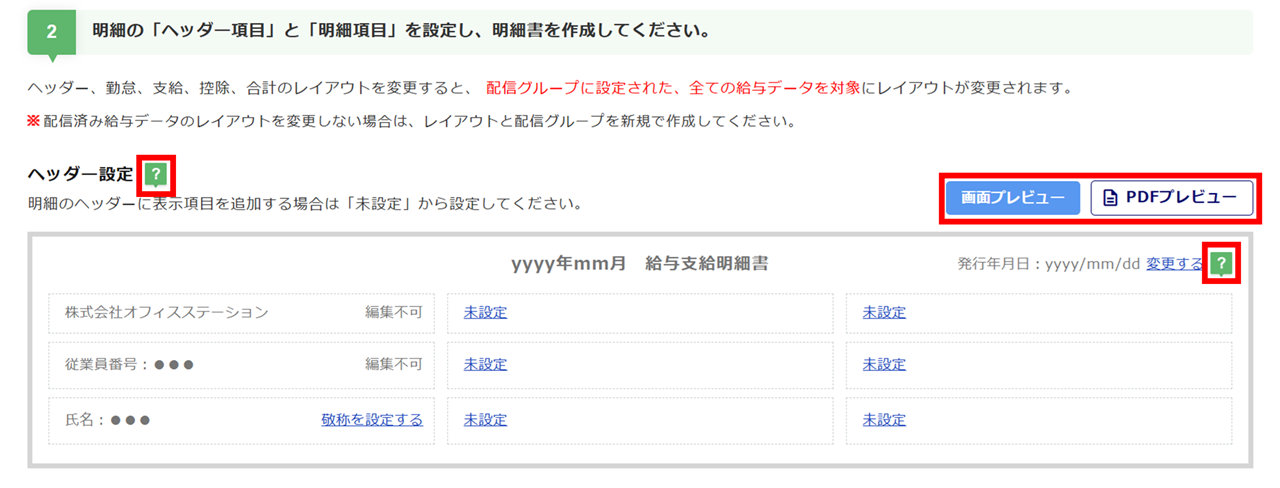Screen dimensions: 1280x488
Task: Click right-column 未設定 in the 氏名 row
Action: click(x=884, y=419)
